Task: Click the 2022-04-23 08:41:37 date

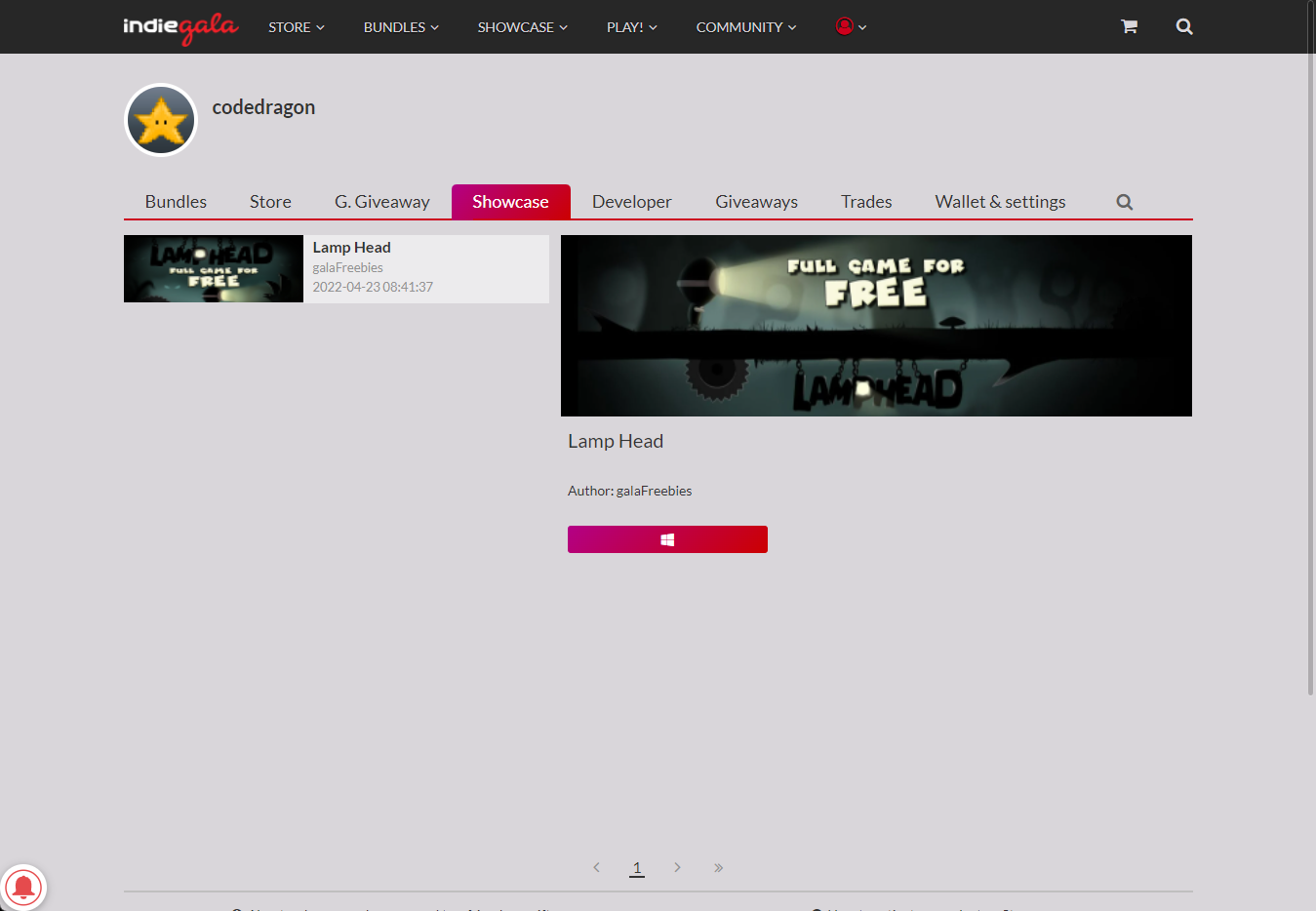Action: pos(373,287)
